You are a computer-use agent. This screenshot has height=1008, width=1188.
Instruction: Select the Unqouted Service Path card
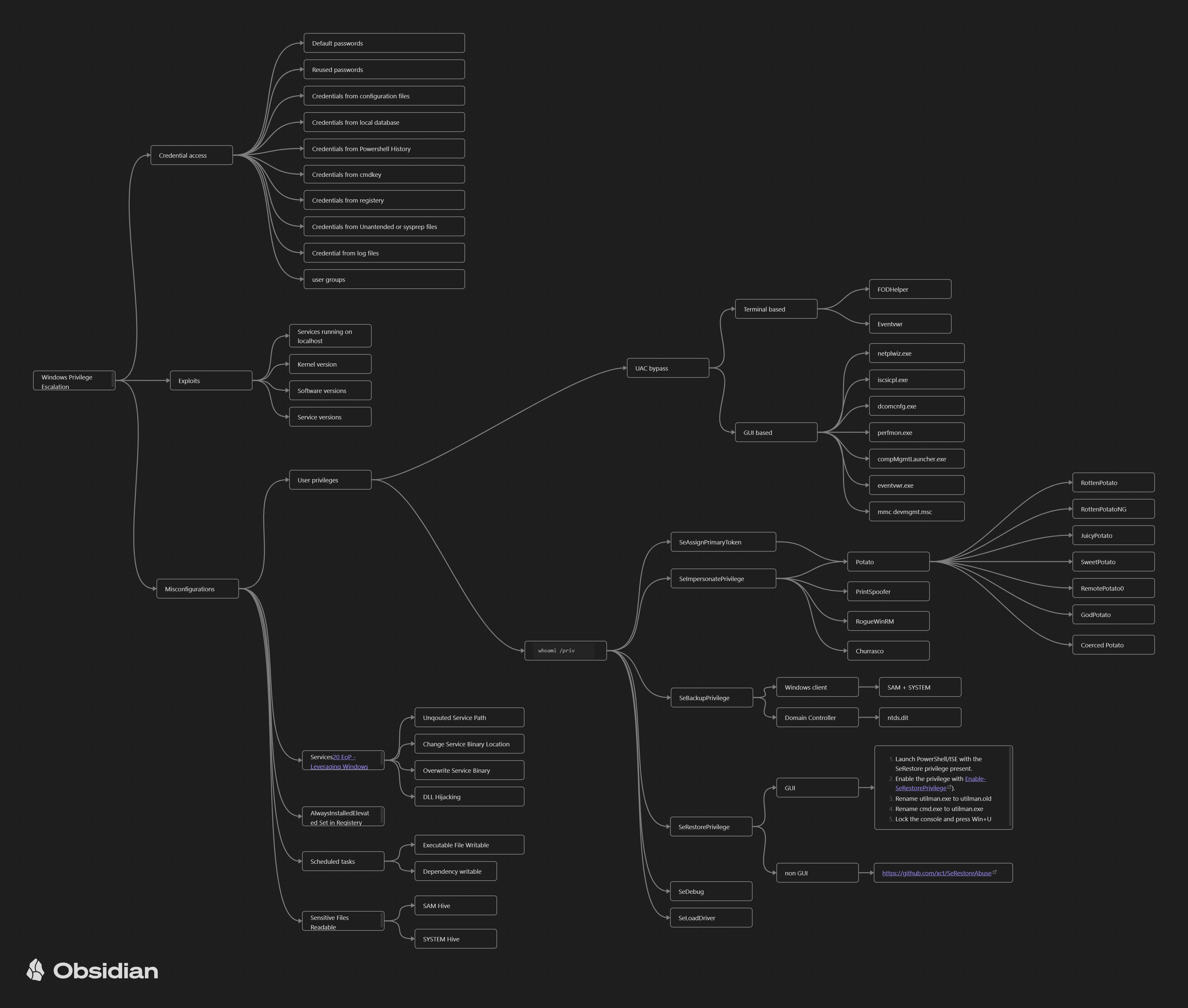(469, 718)
